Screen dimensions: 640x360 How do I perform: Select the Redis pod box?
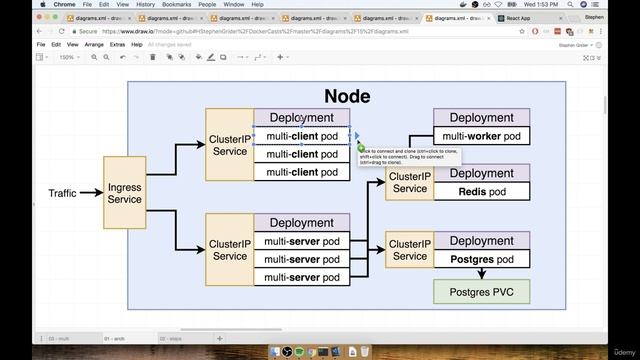pos(482,191)
